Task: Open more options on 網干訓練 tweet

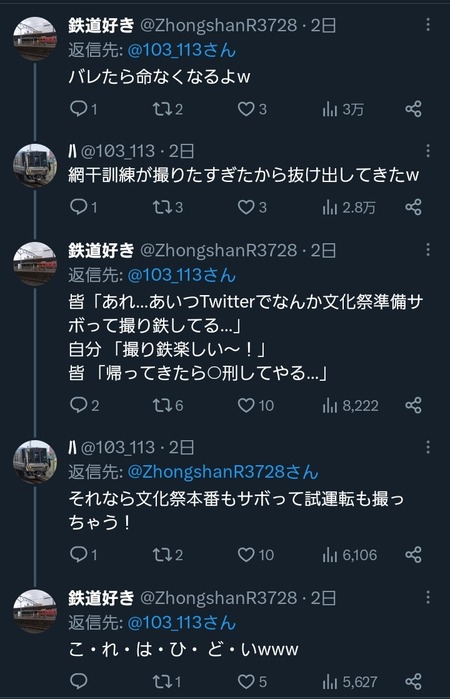Action: [428, 151]
